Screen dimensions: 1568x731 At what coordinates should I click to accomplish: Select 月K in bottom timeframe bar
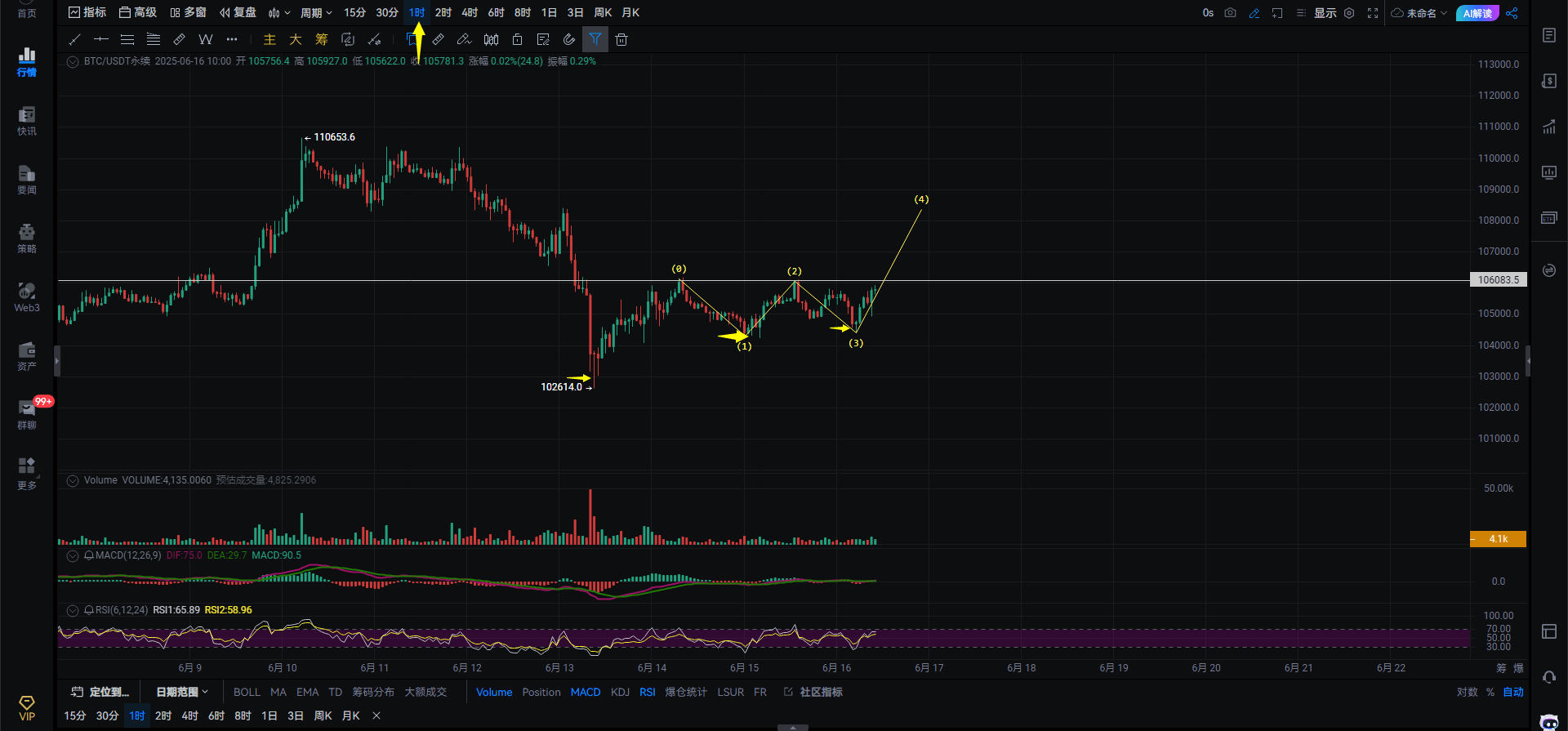[x=351, y=715]
